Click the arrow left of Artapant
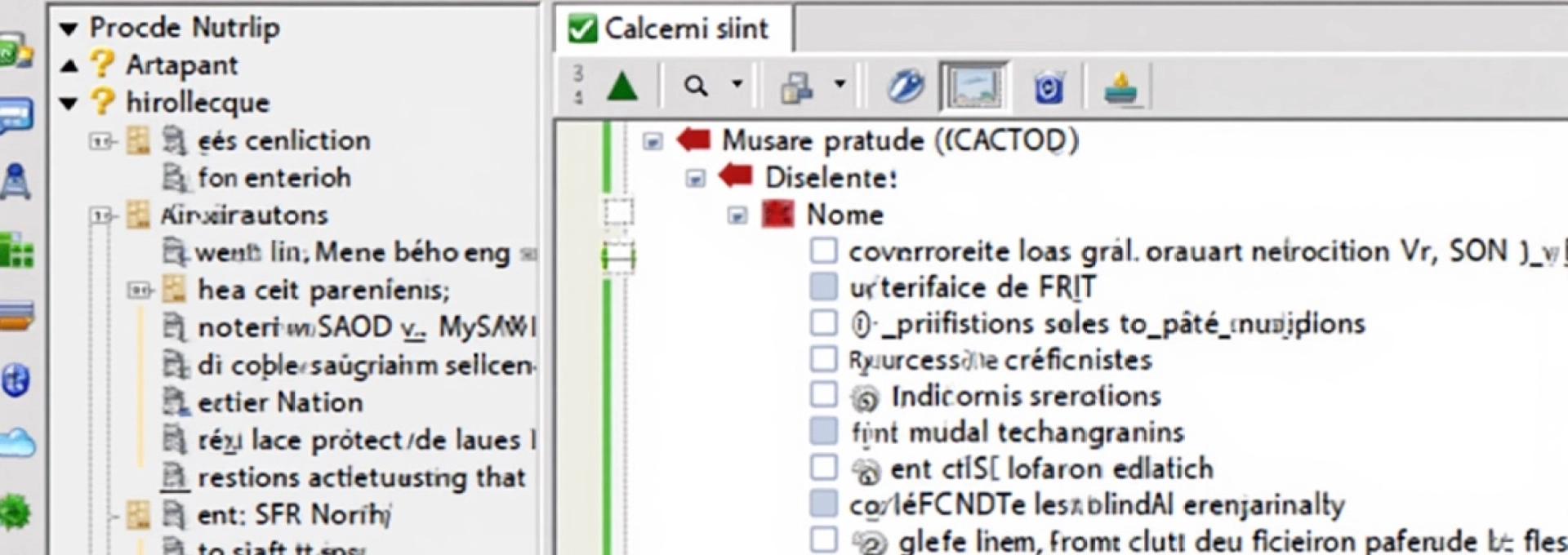The height and width of the screenshot is (555, 1568). click(69, 65)
